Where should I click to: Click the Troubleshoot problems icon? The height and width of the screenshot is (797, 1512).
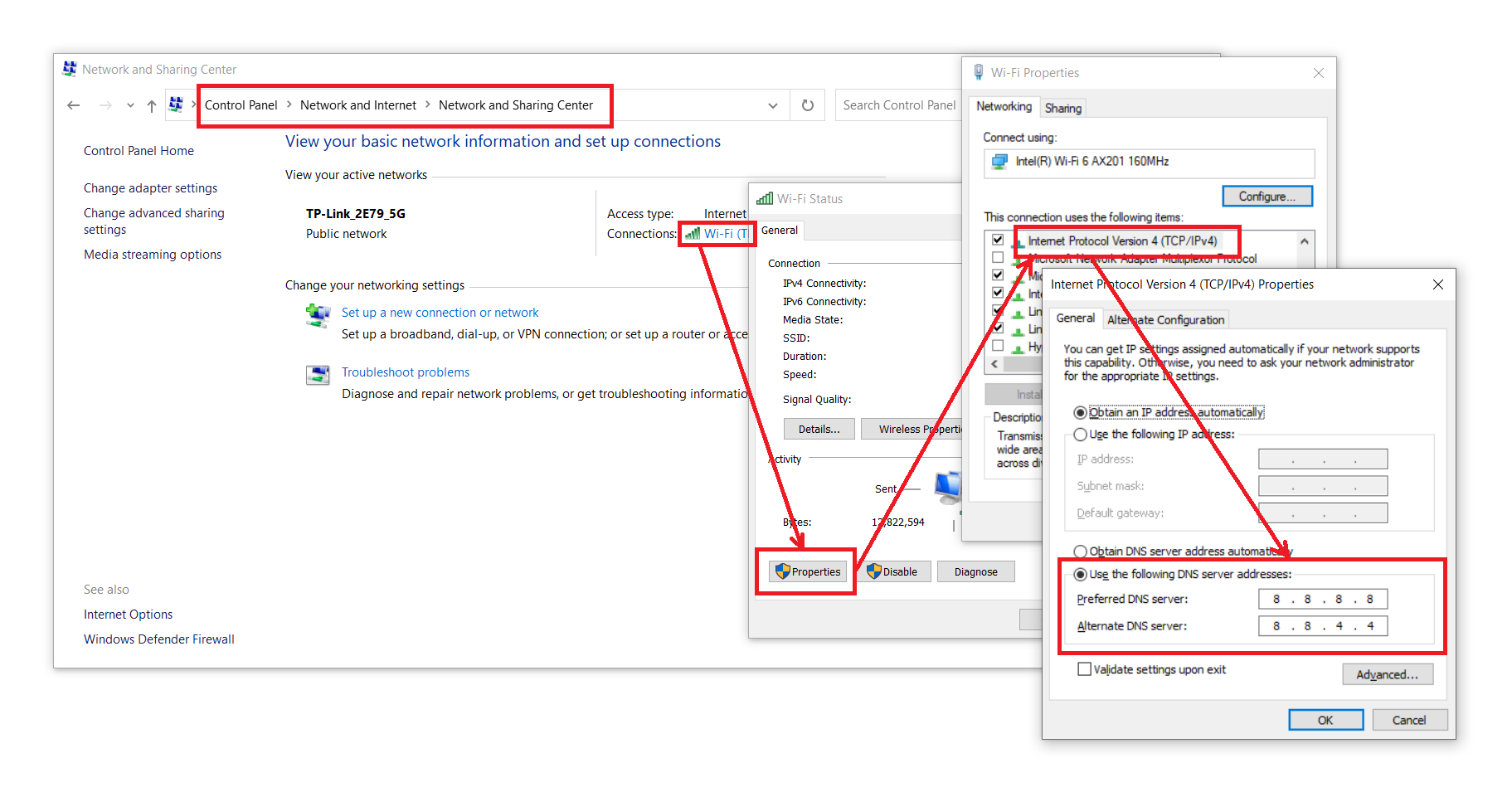[318, 375]
